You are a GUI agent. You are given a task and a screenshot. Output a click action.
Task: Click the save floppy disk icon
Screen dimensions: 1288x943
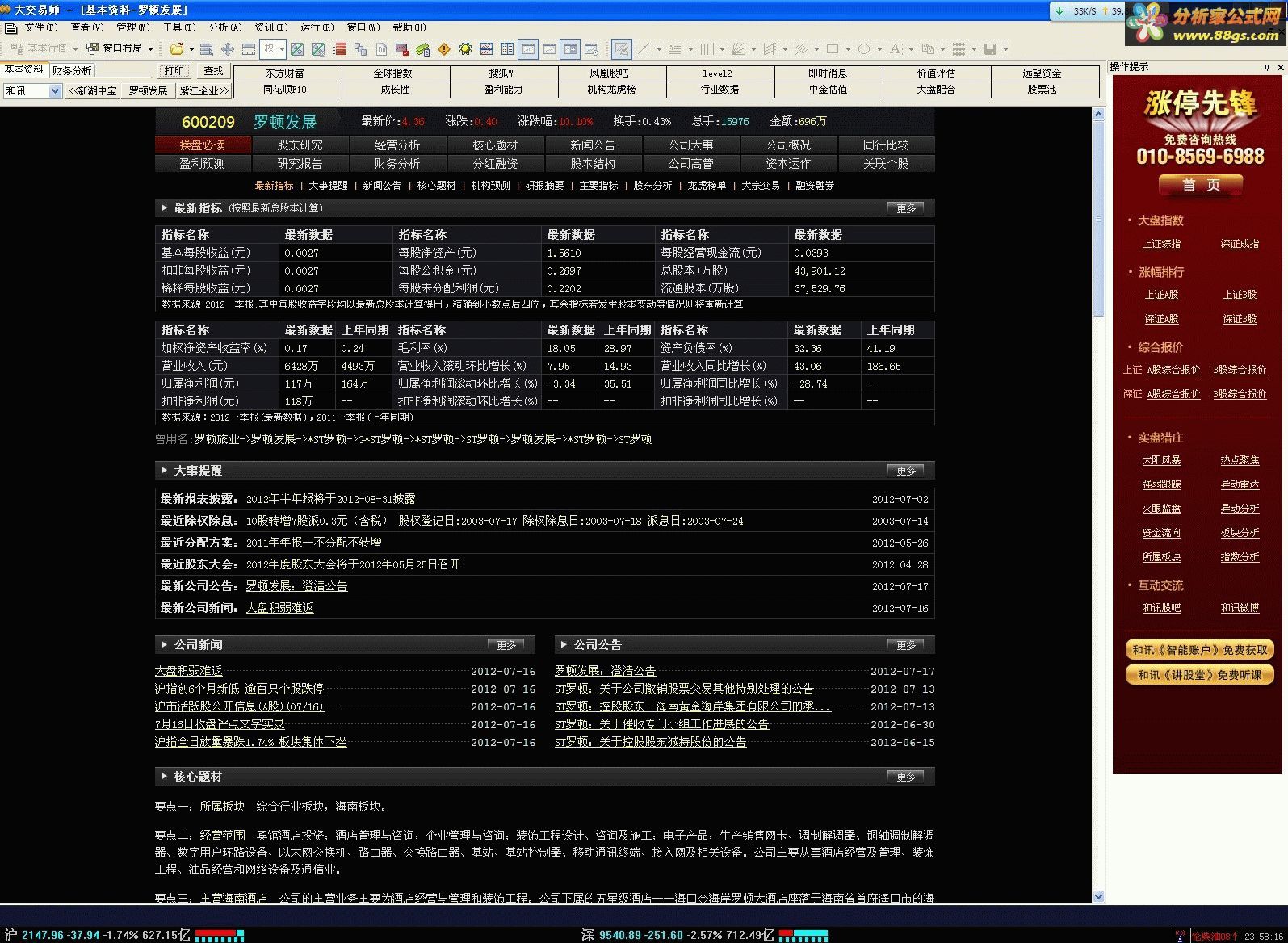coord(990,49)
